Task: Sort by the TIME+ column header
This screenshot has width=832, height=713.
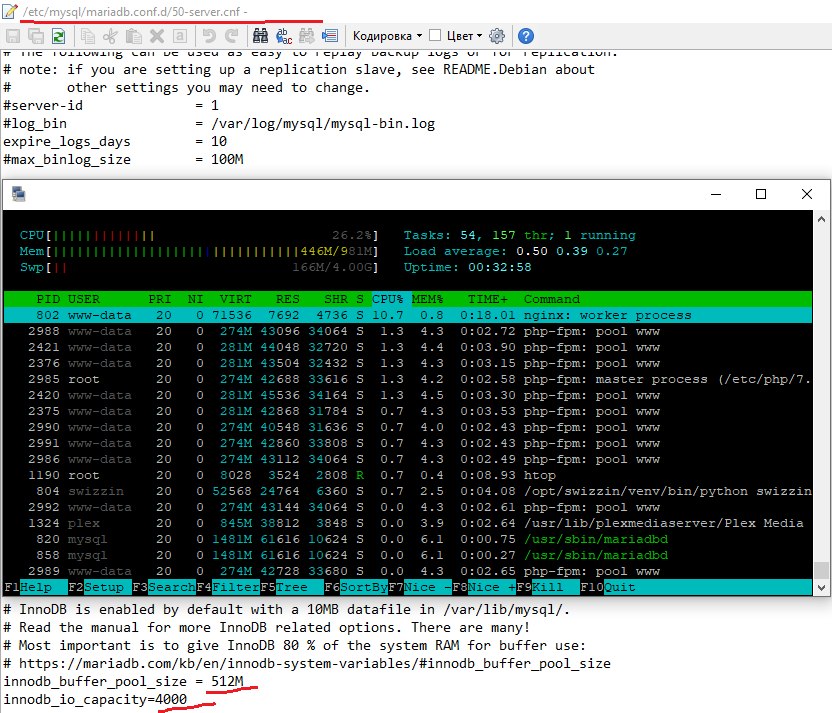Action: pyautogui.click(x=488, y=299)
